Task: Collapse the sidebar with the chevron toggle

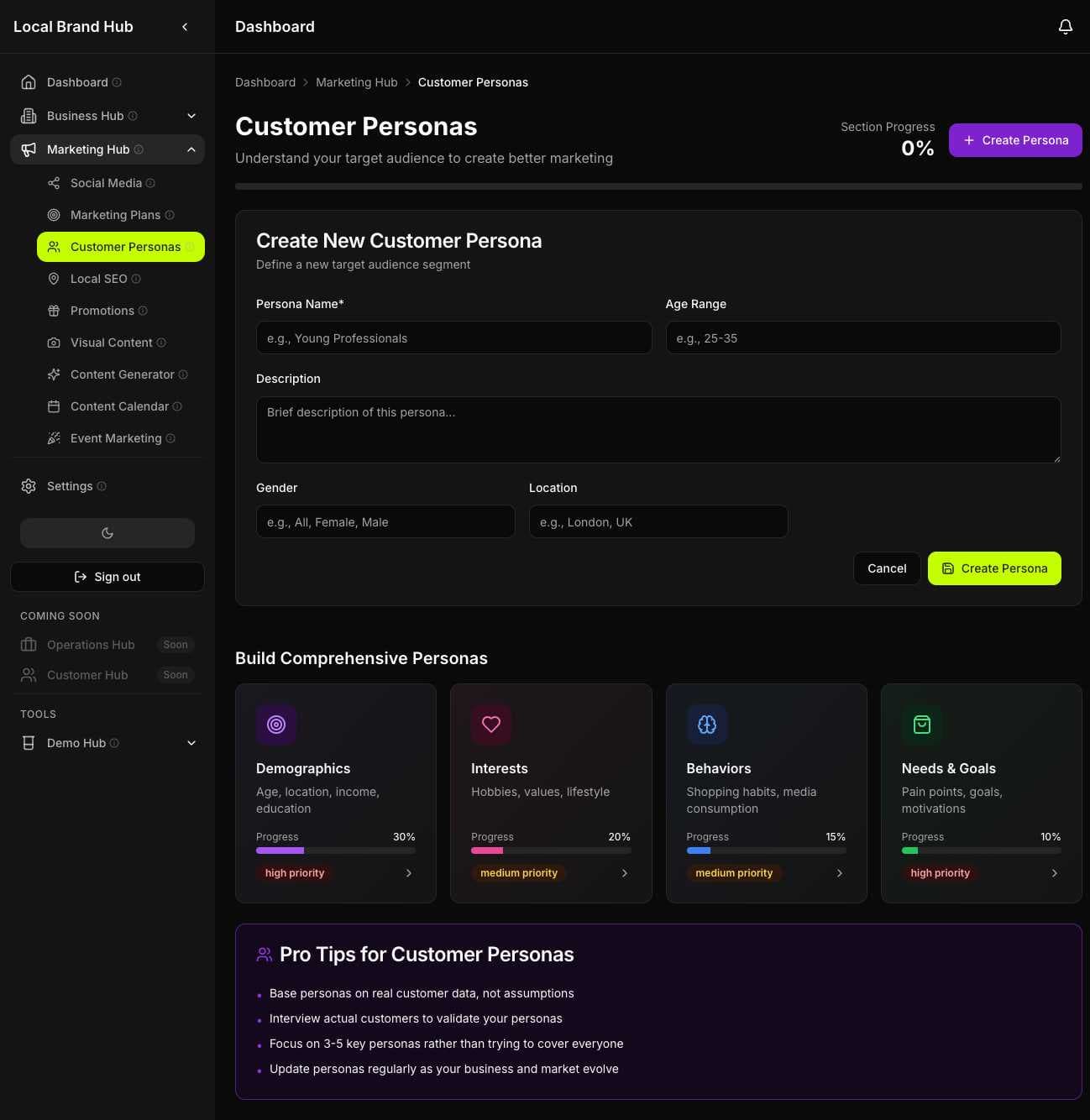Action: (185, 26)
